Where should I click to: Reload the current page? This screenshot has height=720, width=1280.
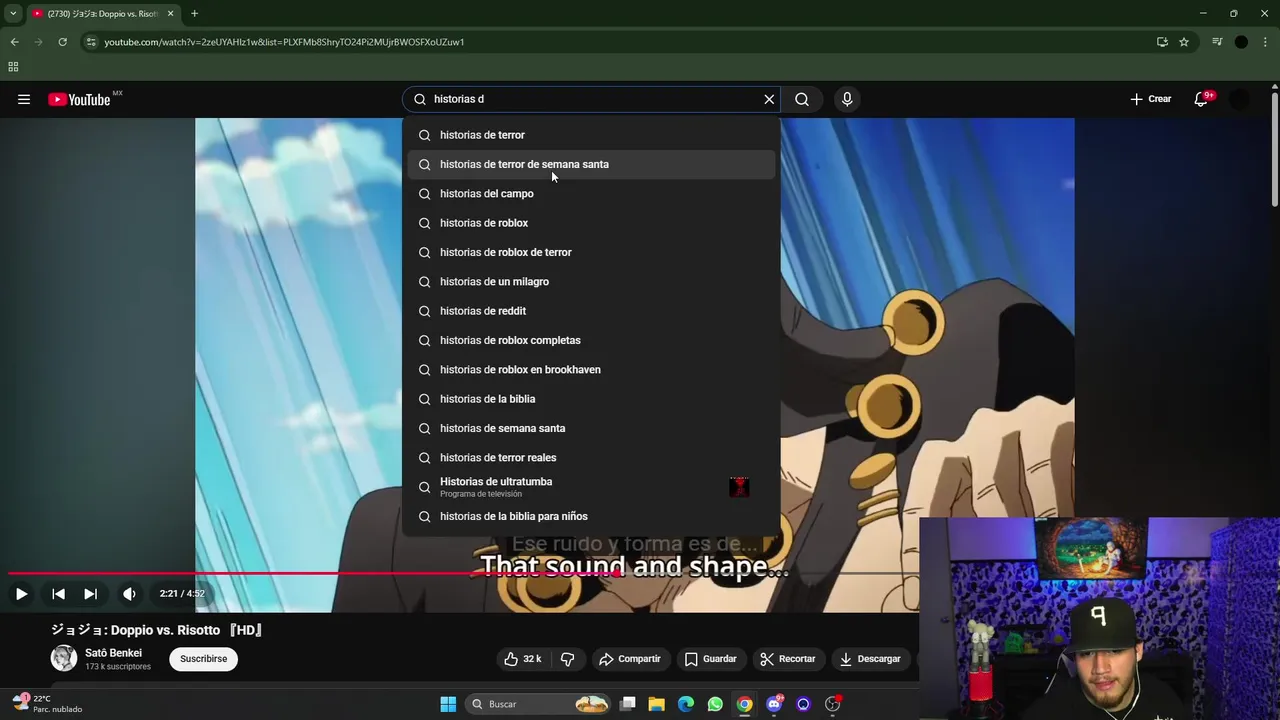62,42
